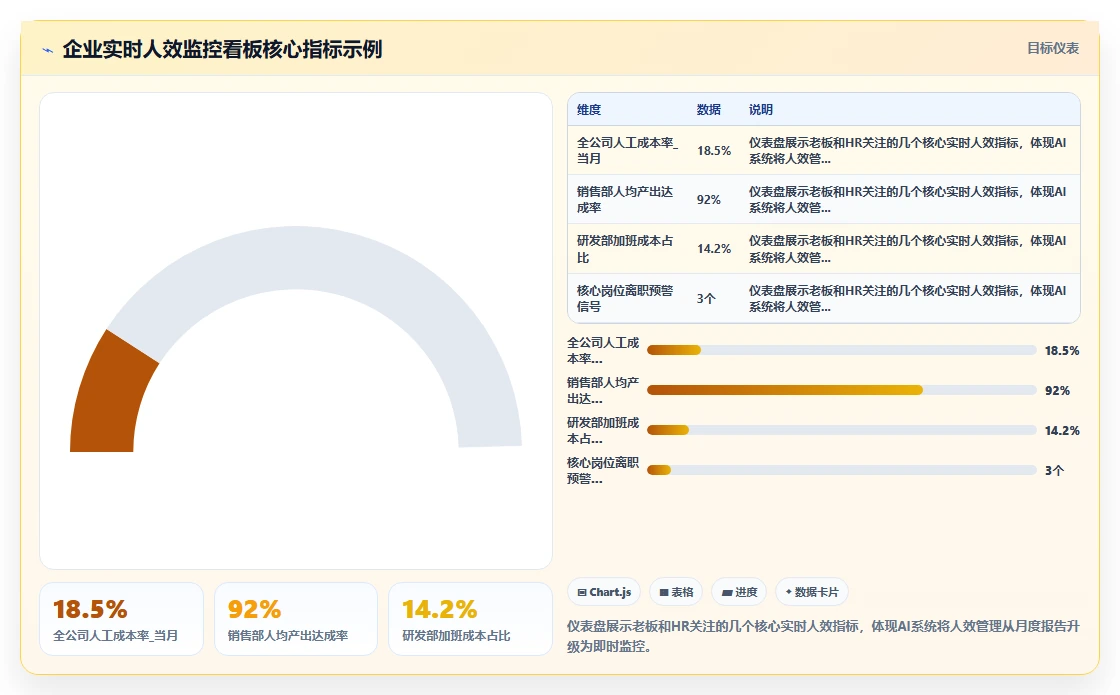Screen dimensions: 1120x695
Task: Select the 表格 tag chip
Action: pos(676,592)
